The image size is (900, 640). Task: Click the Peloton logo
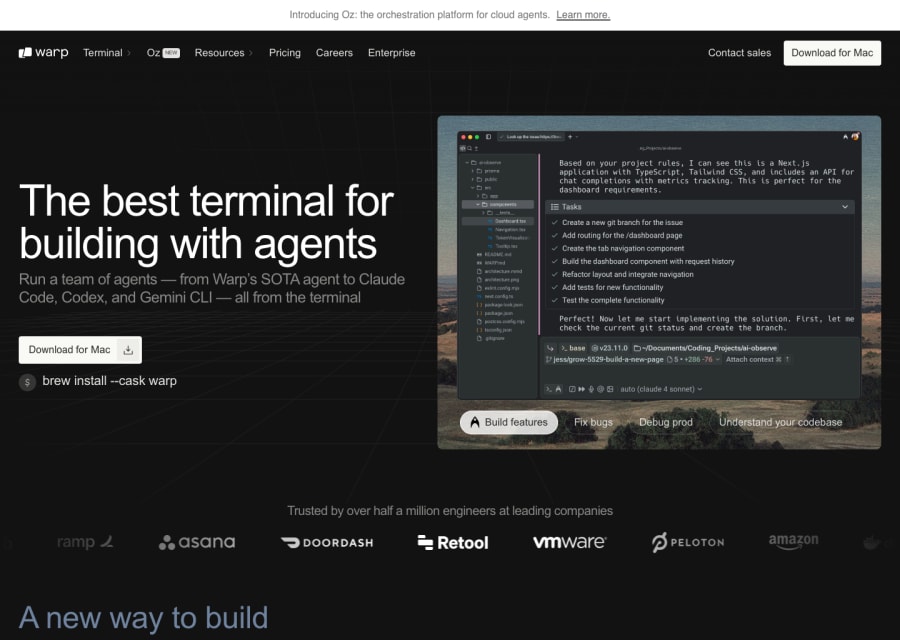pos(688,542)
